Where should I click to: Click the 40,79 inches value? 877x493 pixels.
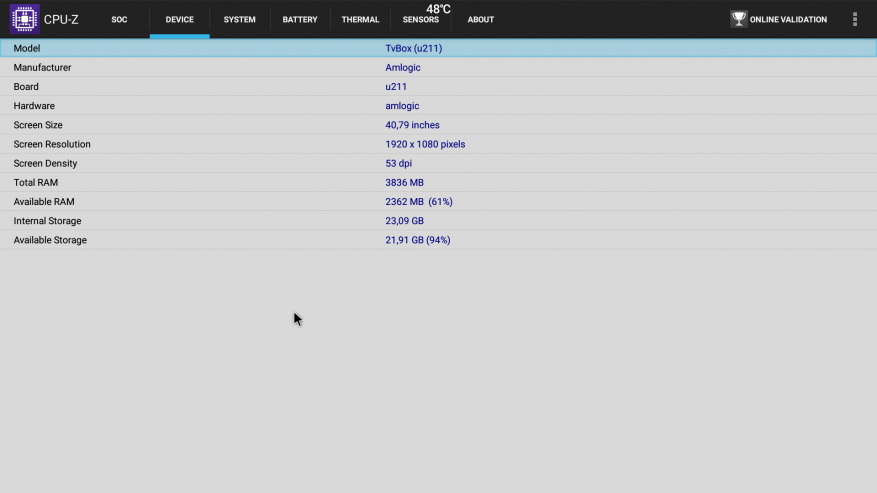point(412,125)
